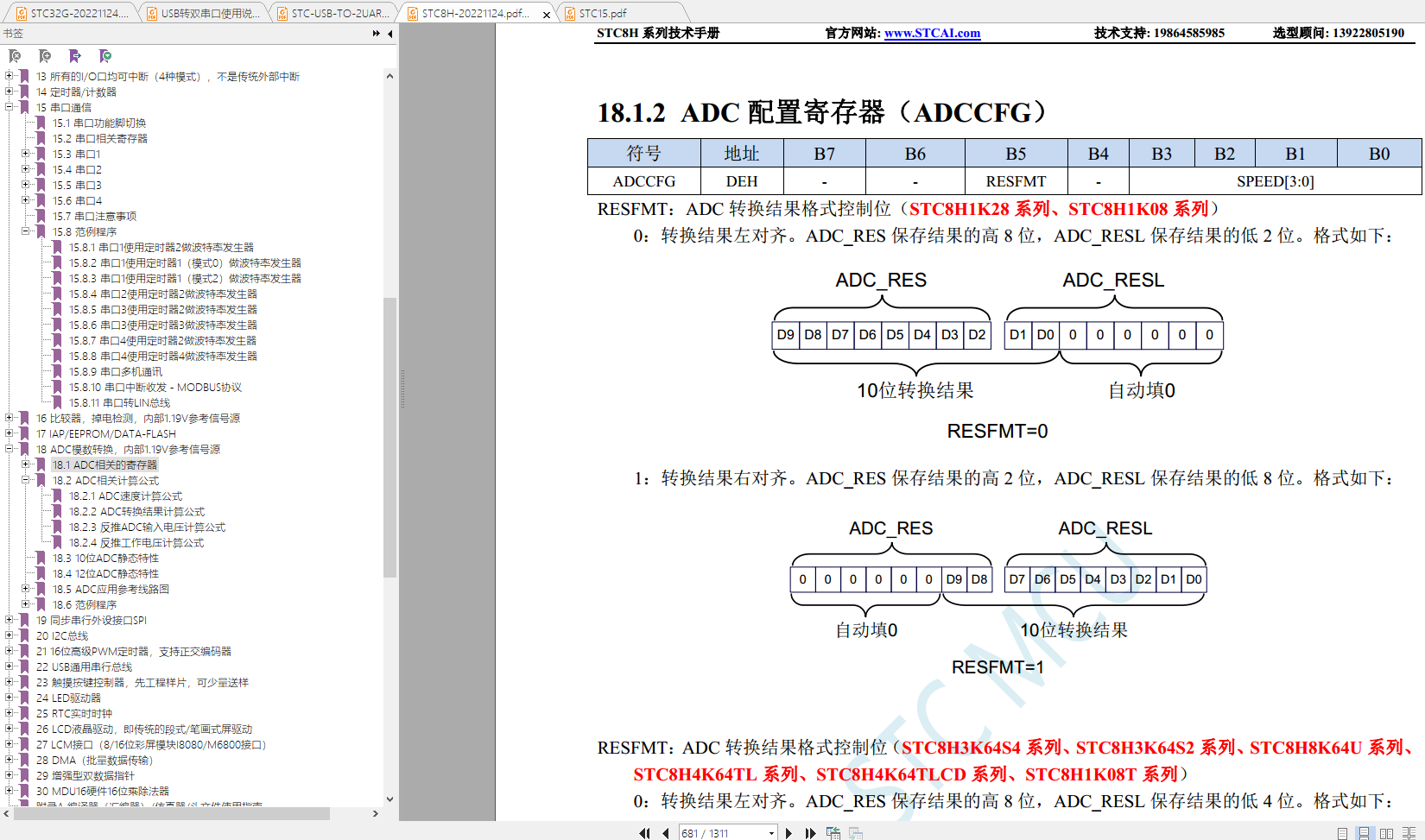Enable continuous page view mode
Screen dimensions: 1425x840
(1364, 833)
